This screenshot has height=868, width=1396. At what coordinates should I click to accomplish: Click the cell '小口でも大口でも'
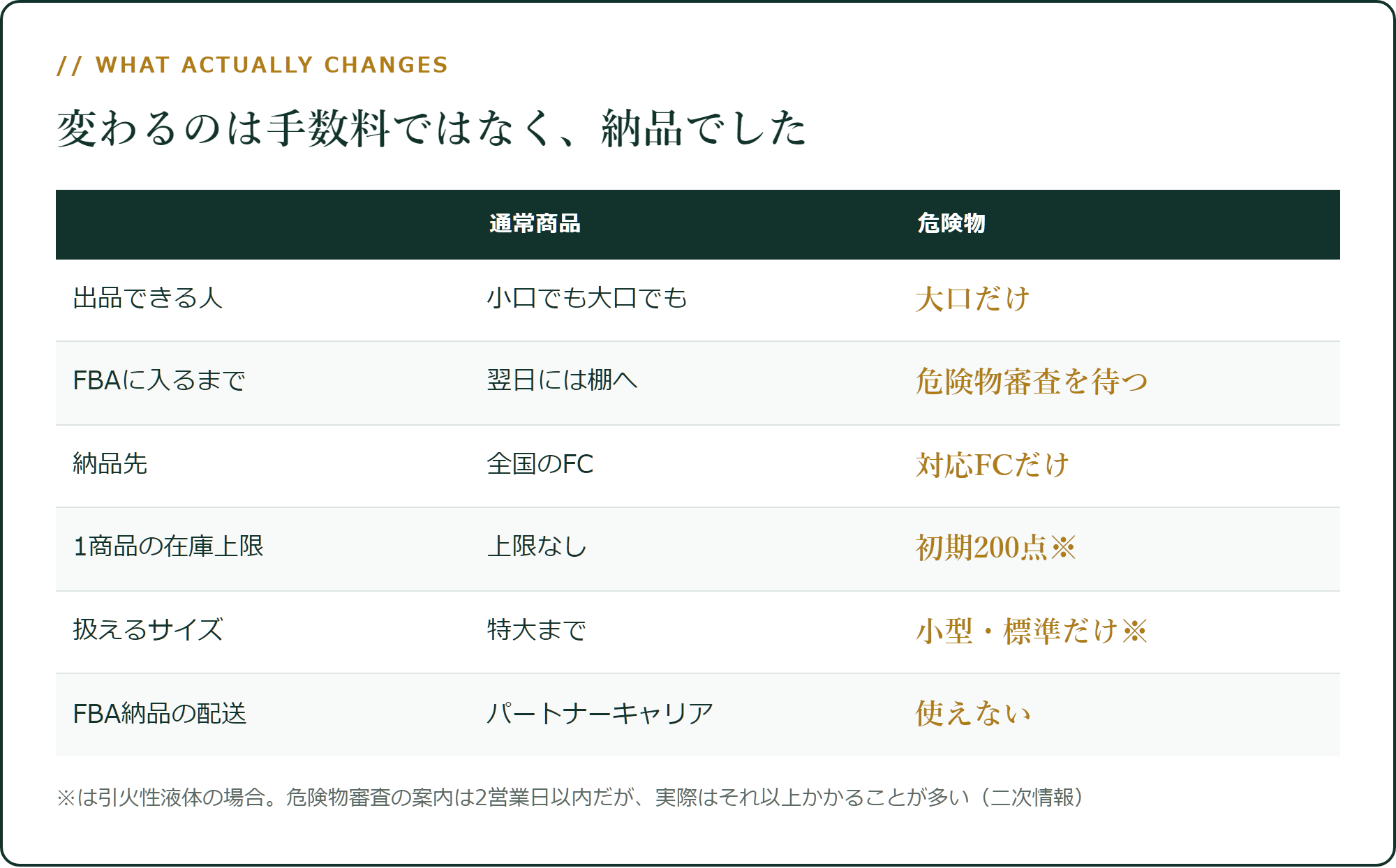click(x=587, y=298)
